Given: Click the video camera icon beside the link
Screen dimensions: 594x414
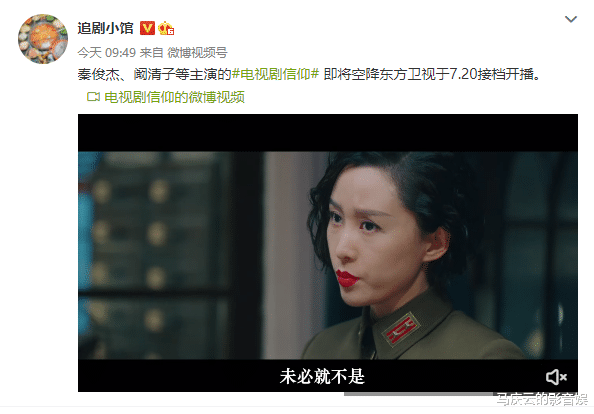Looking at the screenshot, I should point(93,97).
